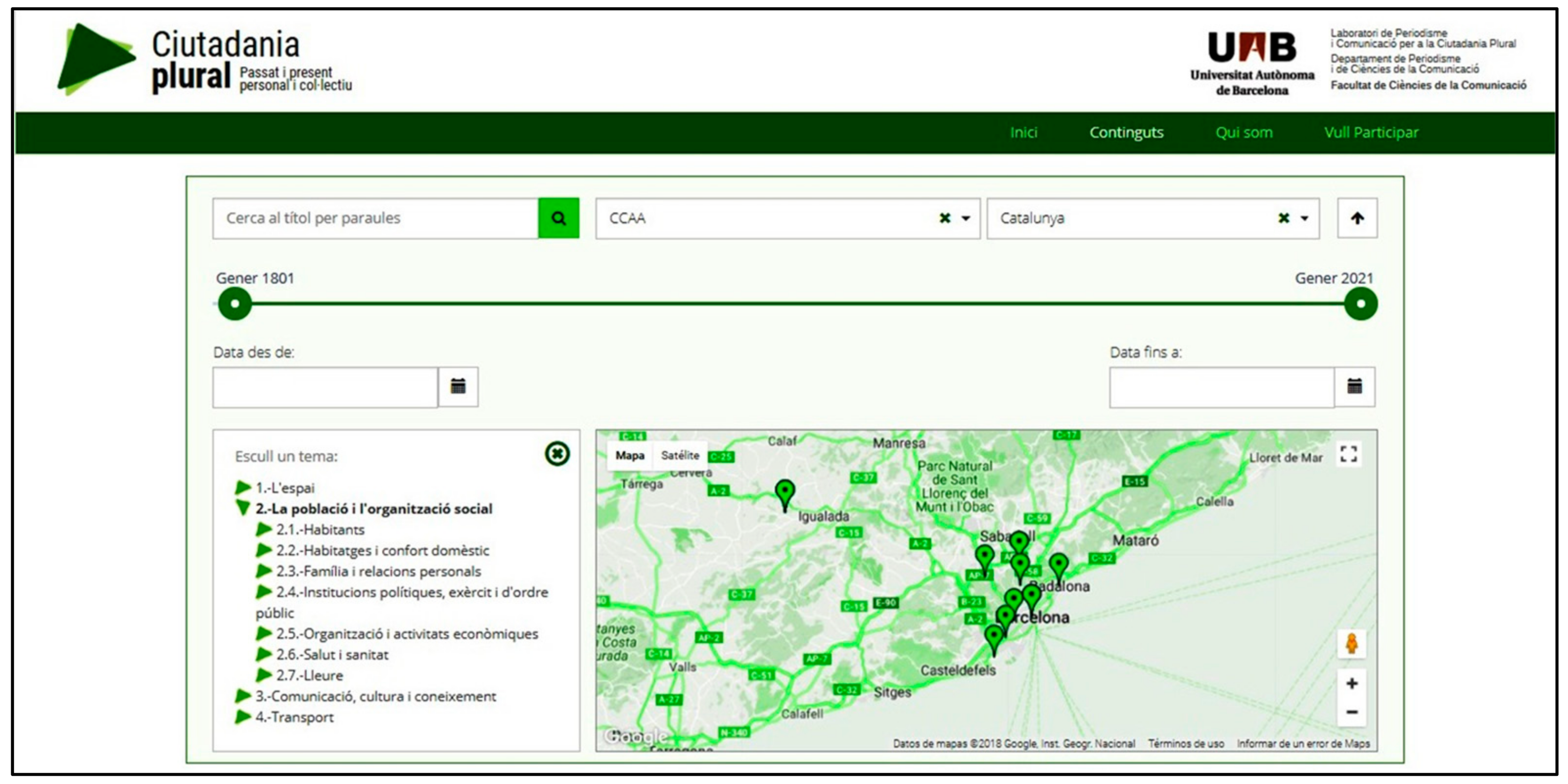1568x784 pixels.
Task: Click the up arrow button beside Catalunya
Action: pos(1357,218)
